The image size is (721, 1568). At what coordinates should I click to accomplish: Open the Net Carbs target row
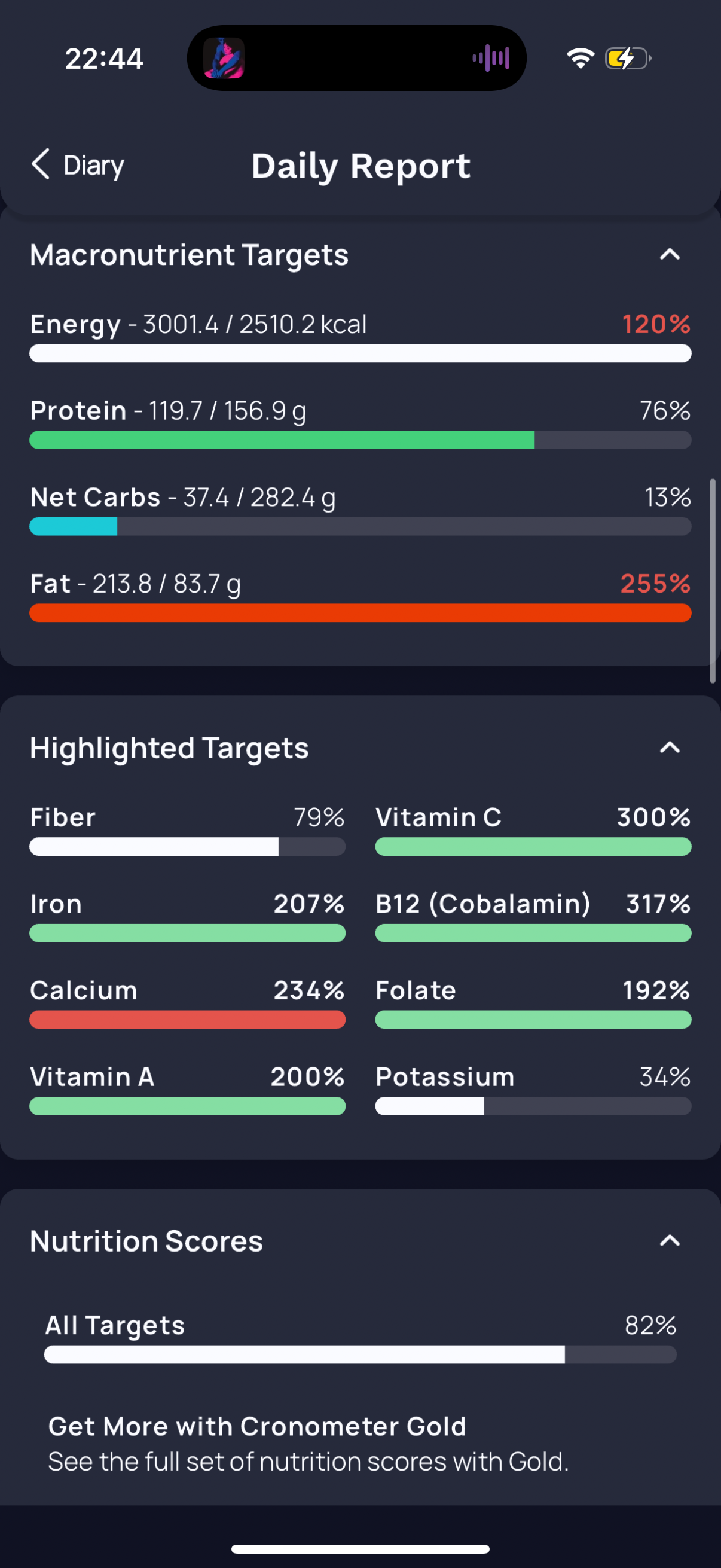click(360, 510)
